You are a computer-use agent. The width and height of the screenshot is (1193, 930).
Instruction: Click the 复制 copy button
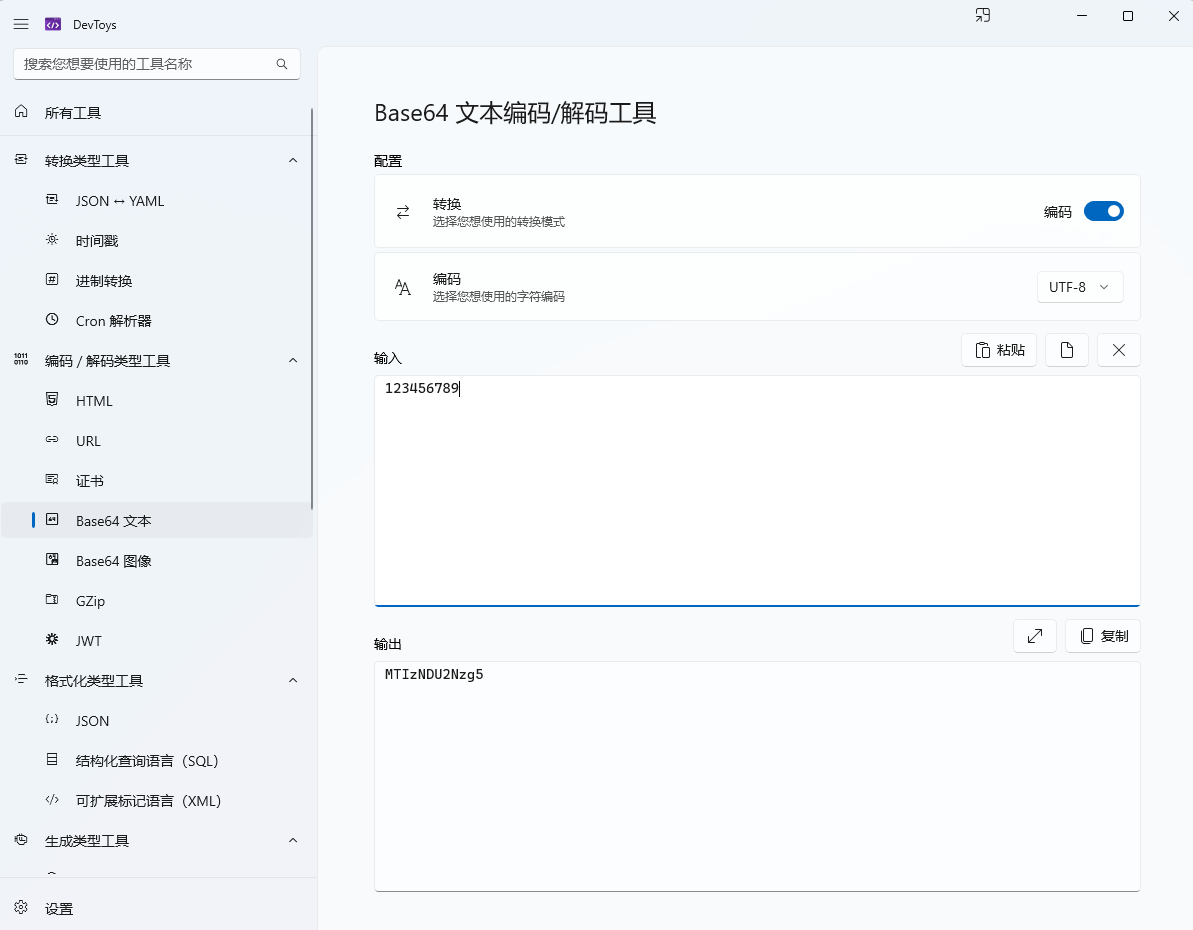[1102, 636]
